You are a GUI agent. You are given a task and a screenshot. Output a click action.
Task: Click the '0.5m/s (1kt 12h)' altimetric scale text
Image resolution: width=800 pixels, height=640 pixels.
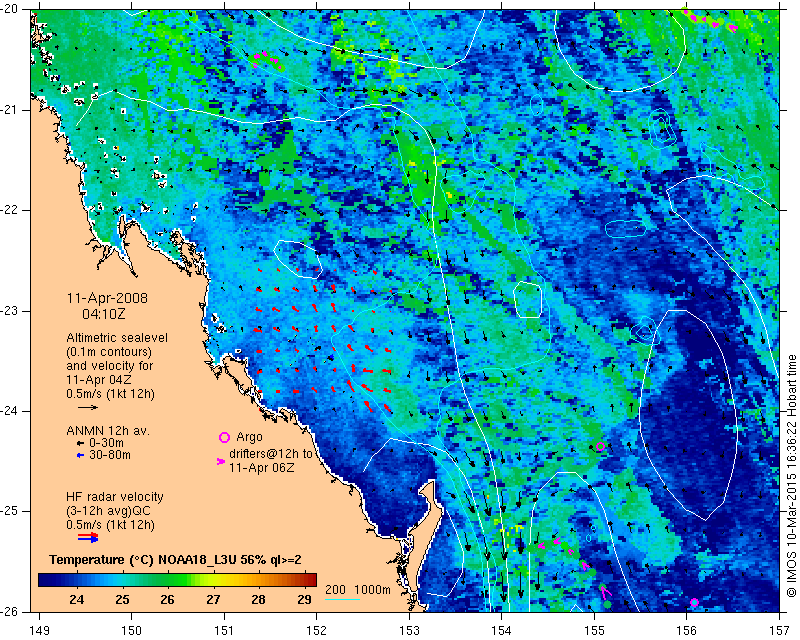pyautogui.click(x=110, y=394)
